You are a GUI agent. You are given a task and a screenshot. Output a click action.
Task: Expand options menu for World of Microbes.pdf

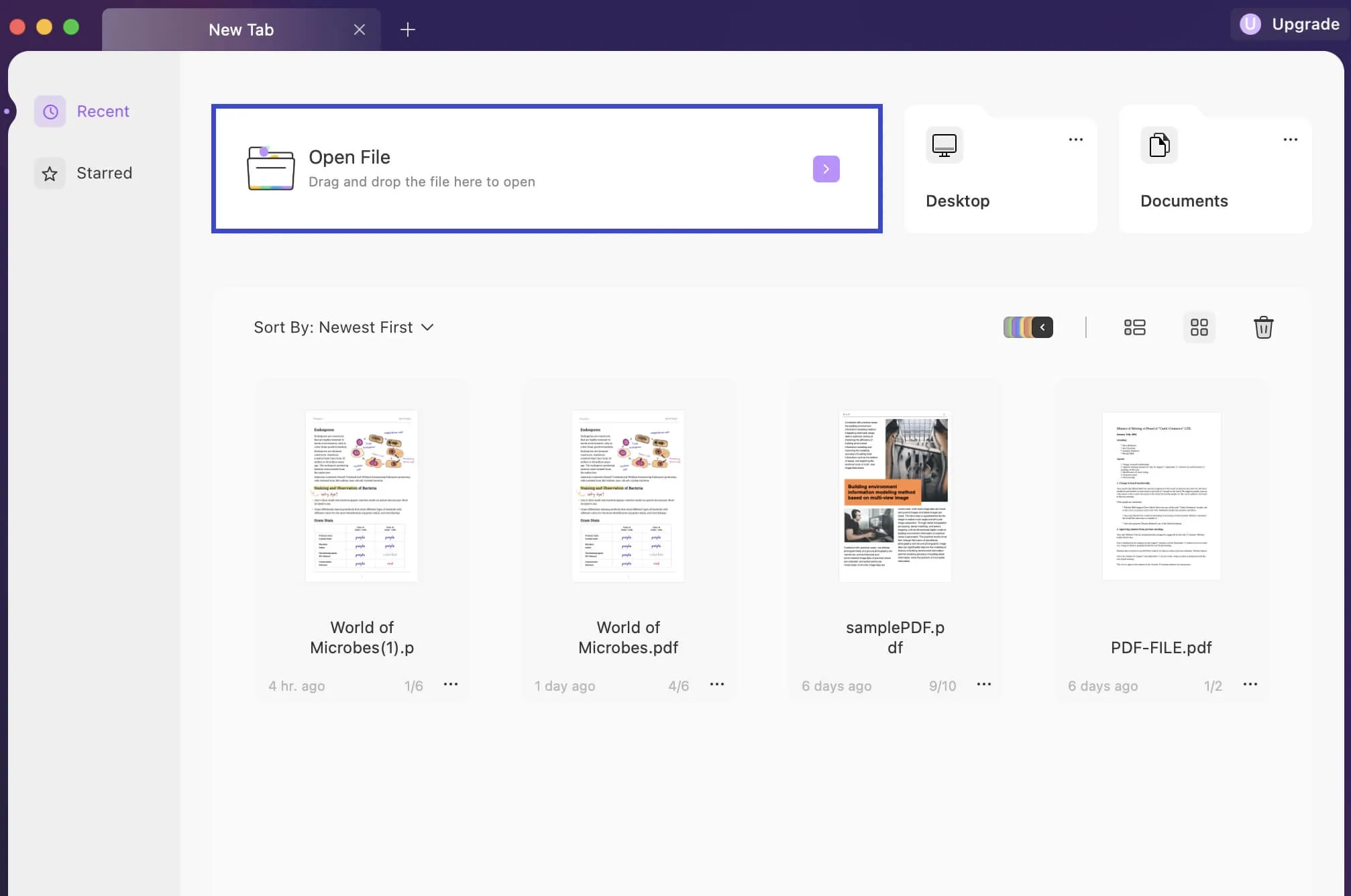[718, 685]
